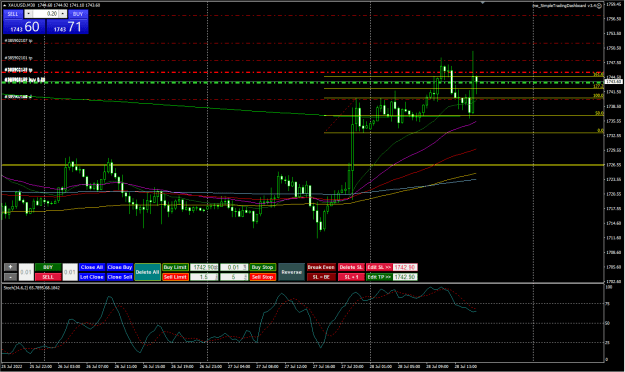Click the Lot Close button
This screenshot has width=625, height=372.
(x=92, y=277)
